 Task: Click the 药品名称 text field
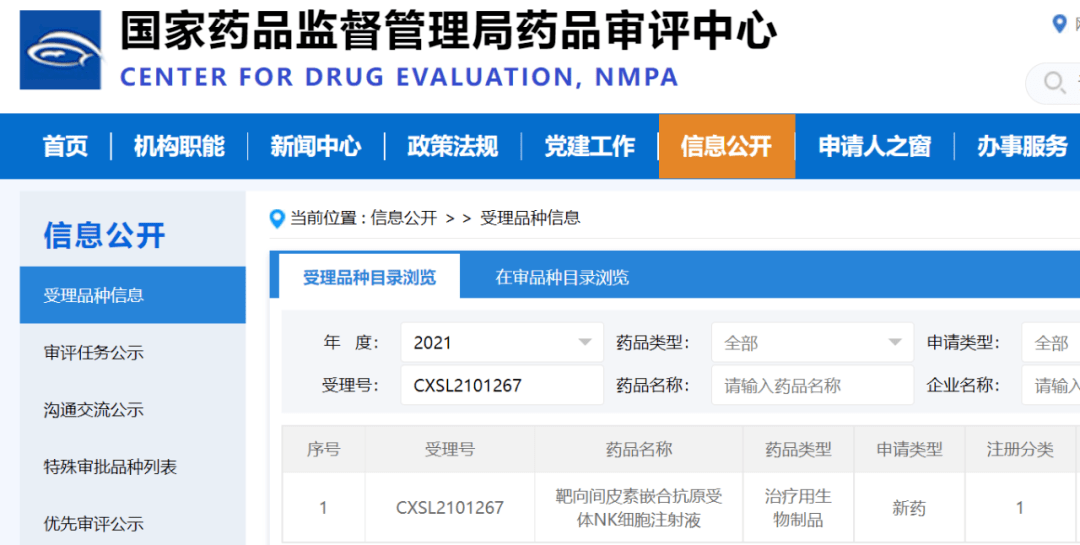[x=811, y=385]
